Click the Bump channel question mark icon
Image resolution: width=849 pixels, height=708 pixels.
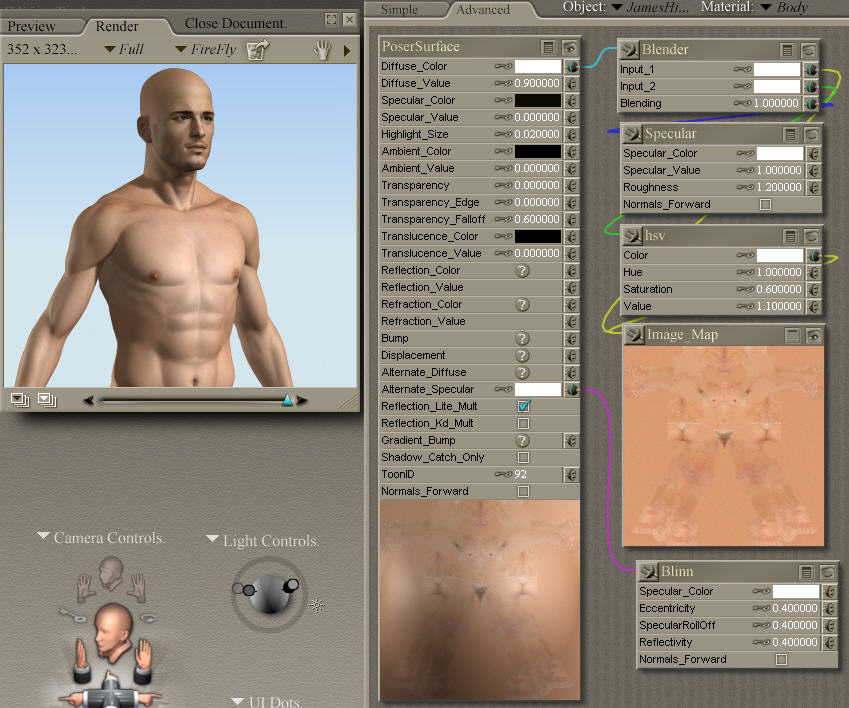coord(522,339)
